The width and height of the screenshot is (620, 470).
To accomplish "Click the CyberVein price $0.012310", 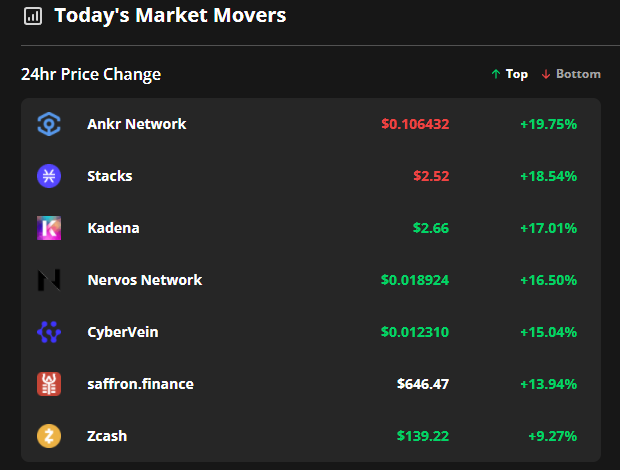I will (x=415, y=332).
